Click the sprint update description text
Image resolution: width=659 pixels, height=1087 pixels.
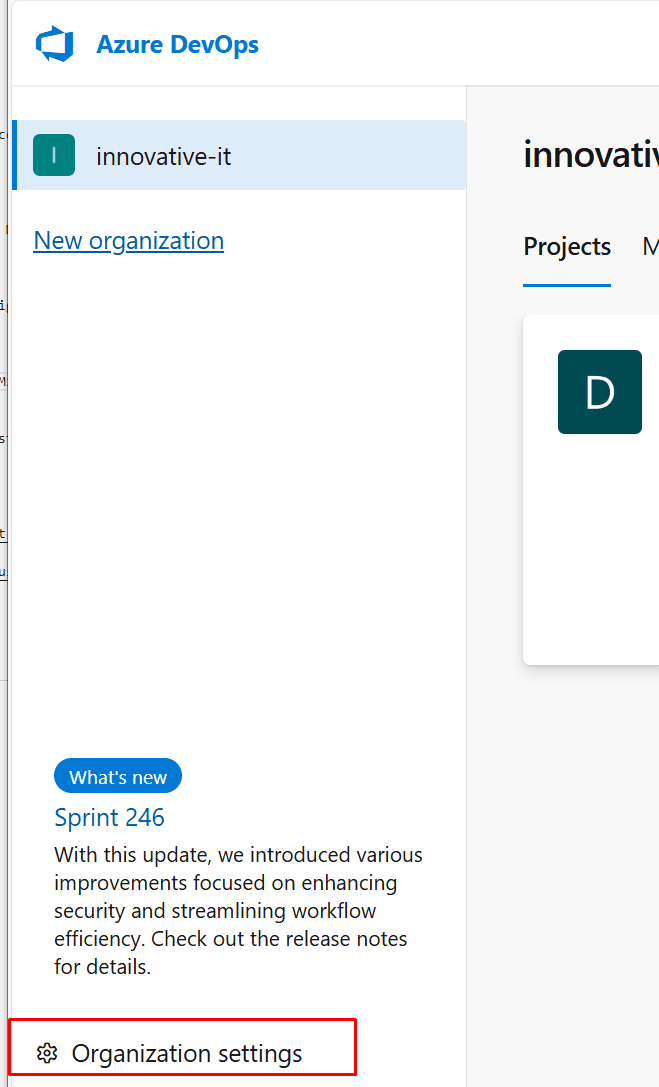click(238, 911)
